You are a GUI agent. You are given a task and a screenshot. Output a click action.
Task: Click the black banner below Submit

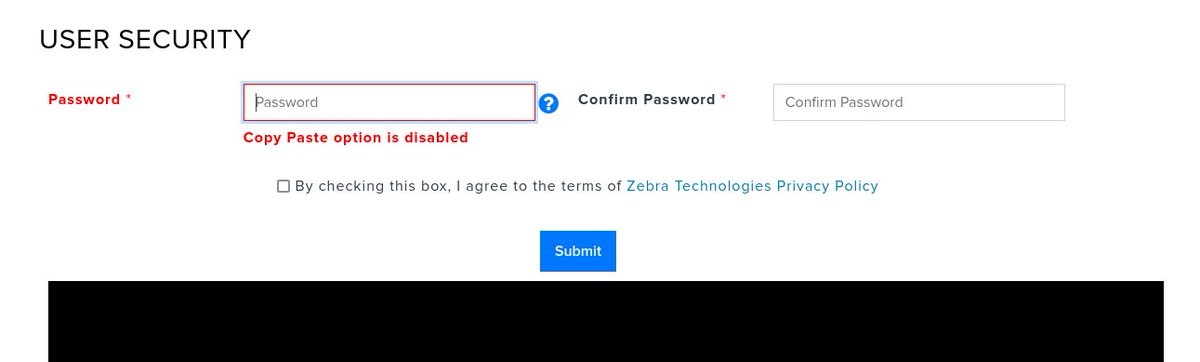point(606,321)
